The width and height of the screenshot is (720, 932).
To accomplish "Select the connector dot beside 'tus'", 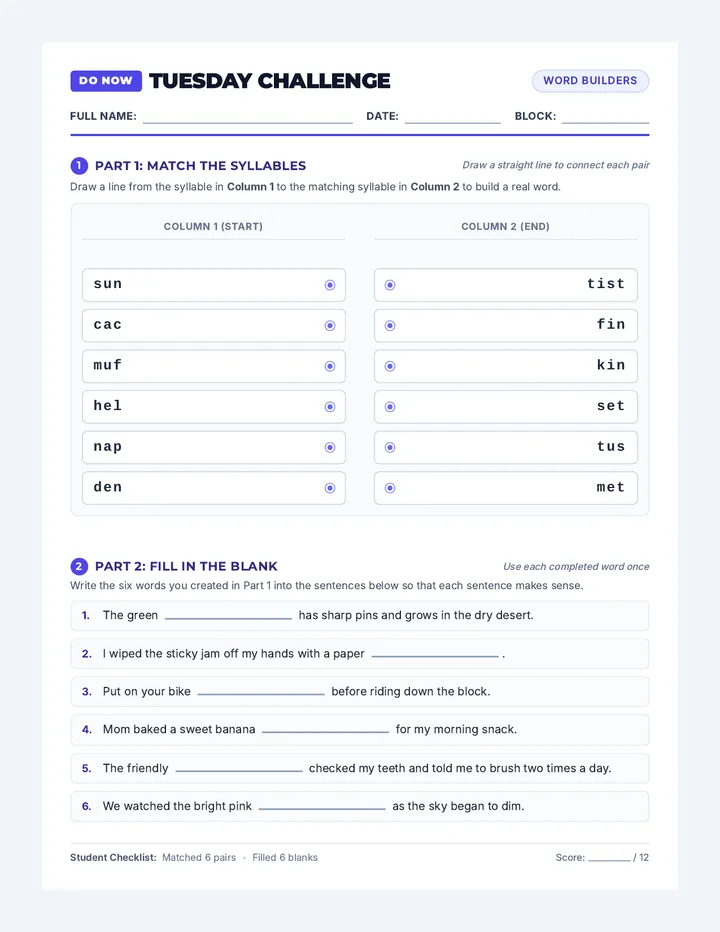I will tap(390, 448).
